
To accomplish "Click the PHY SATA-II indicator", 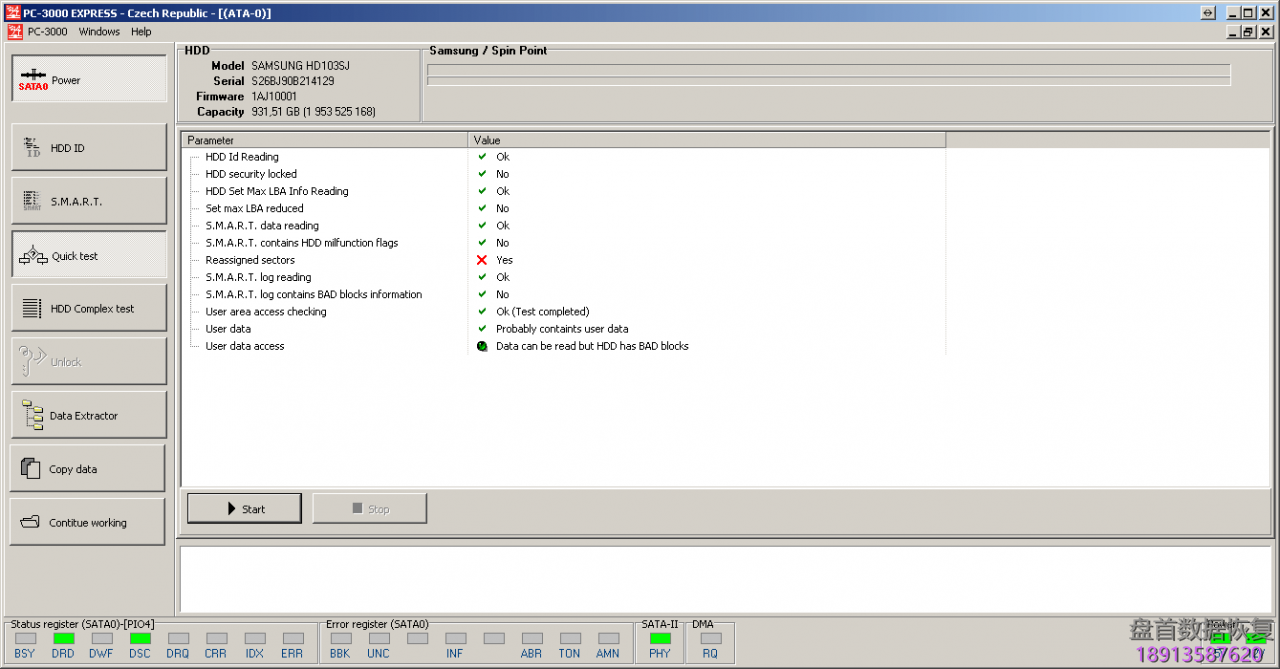I will tap(660, 639).
